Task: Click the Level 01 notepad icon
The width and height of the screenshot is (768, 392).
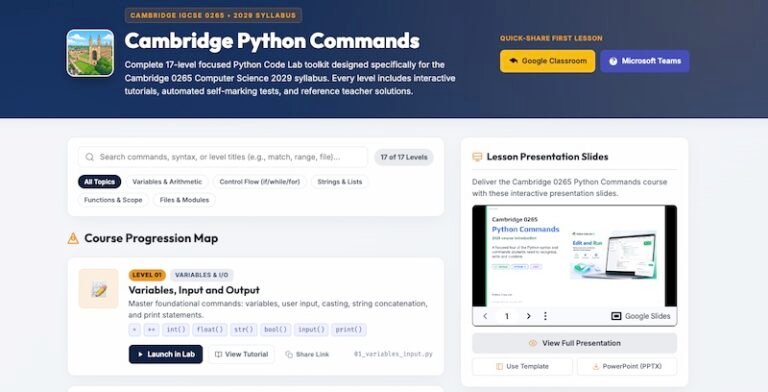Action: pyautogui.click(x=98, y=289)
